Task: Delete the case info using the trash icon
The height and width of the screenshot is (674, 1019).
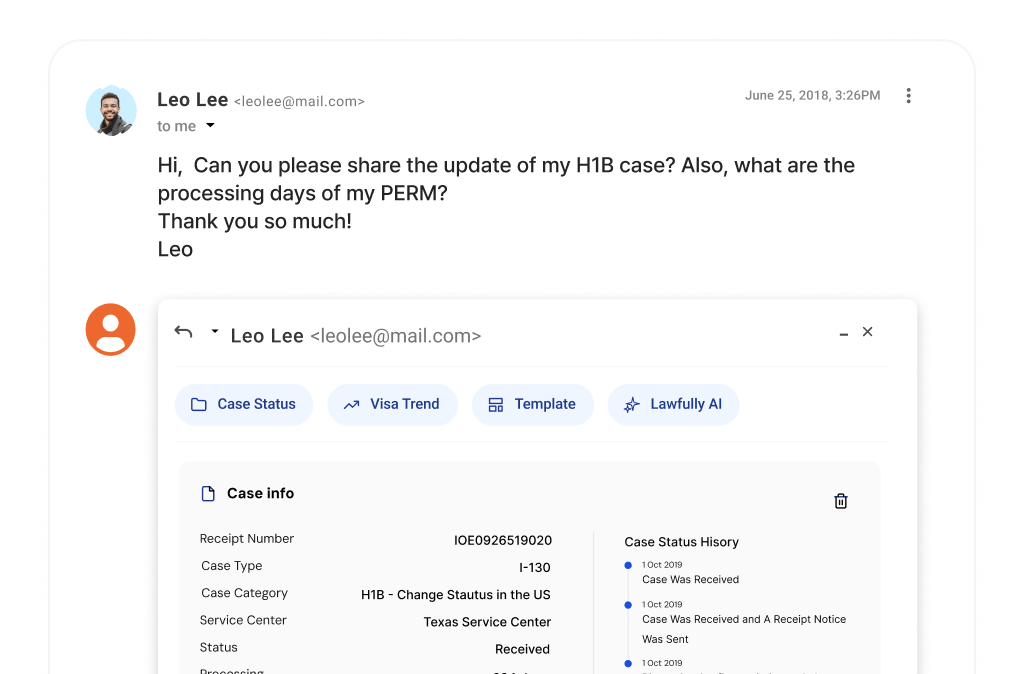Action: (x=840, y=500)
